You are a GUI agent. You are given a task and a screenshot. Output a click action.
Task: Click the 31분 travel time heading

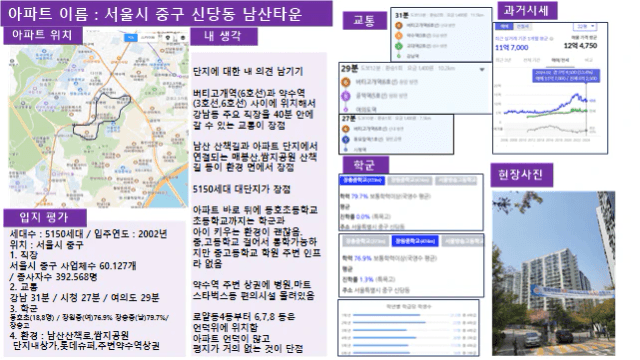pos(402,15)
